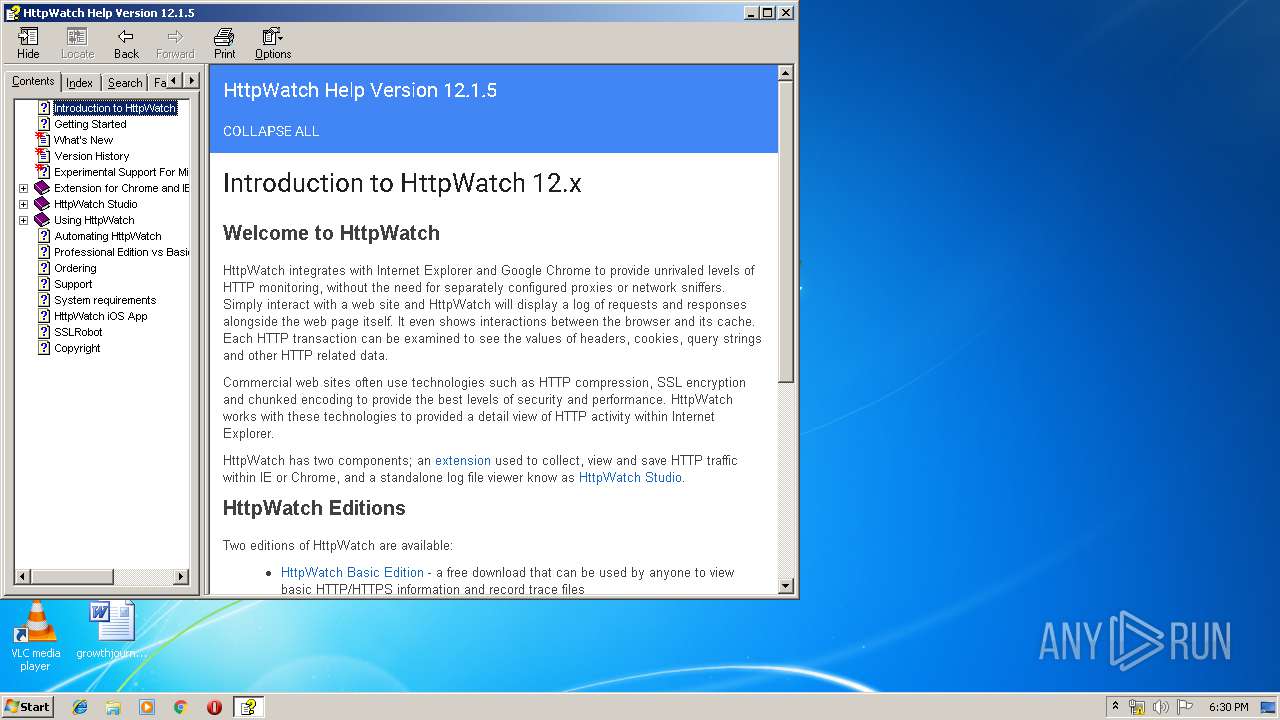Open the Experimental Support topic
Viewport: 1280px width, 720px height.
click(121, 172)
